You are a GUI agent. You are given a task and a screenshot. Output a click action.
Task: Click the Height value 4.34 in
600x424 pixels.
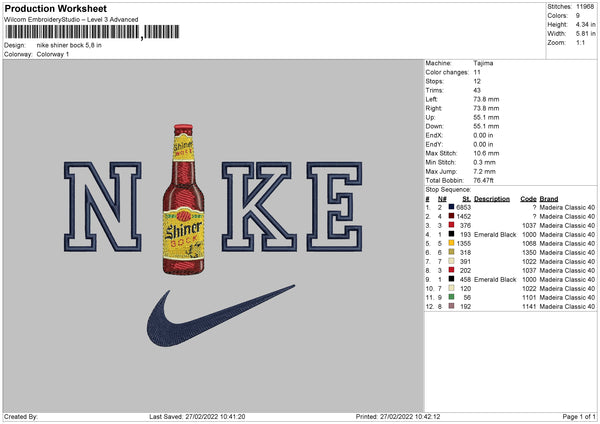[x=585, y=24]
